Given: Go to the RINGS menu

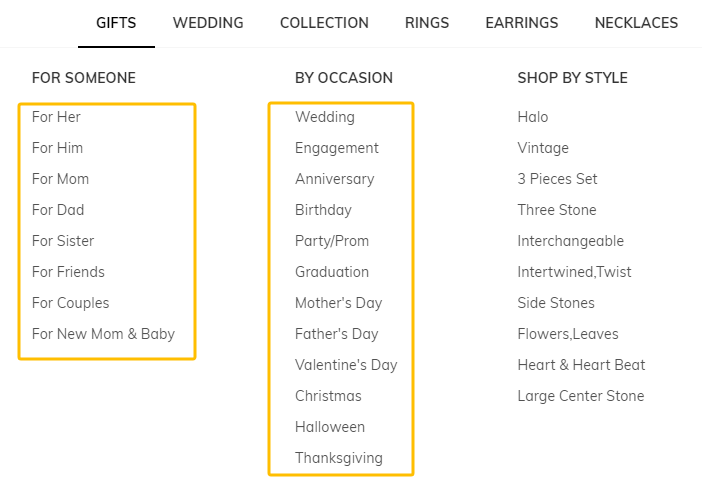Looking at the screenshot, I should coord(427,23).
